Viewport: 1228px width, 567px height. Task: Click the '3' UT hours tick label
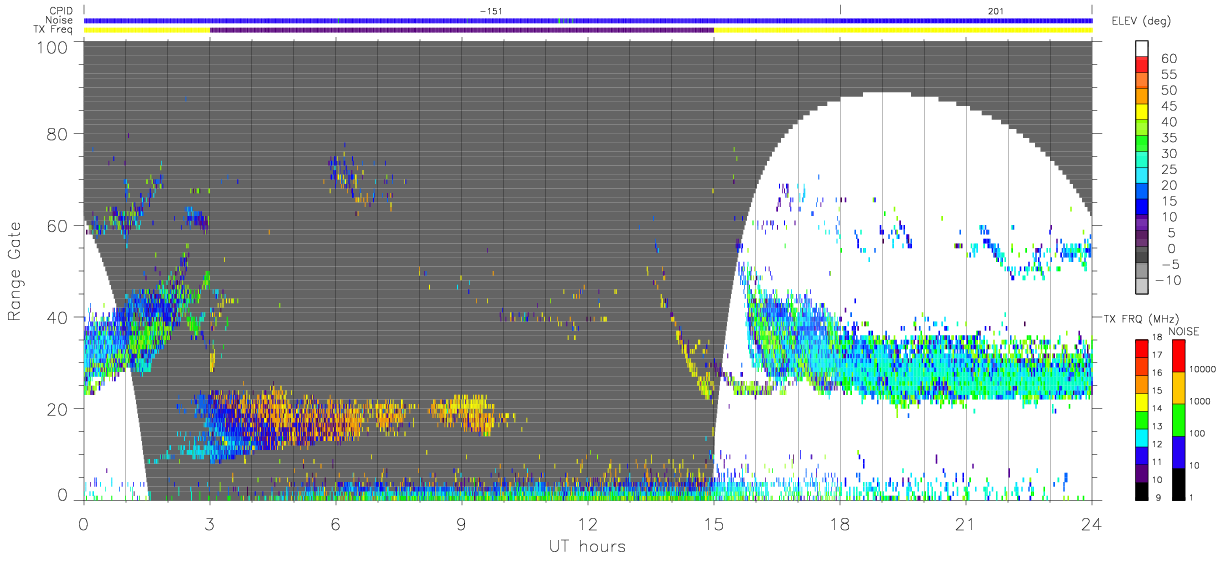[x=210, y=523]
